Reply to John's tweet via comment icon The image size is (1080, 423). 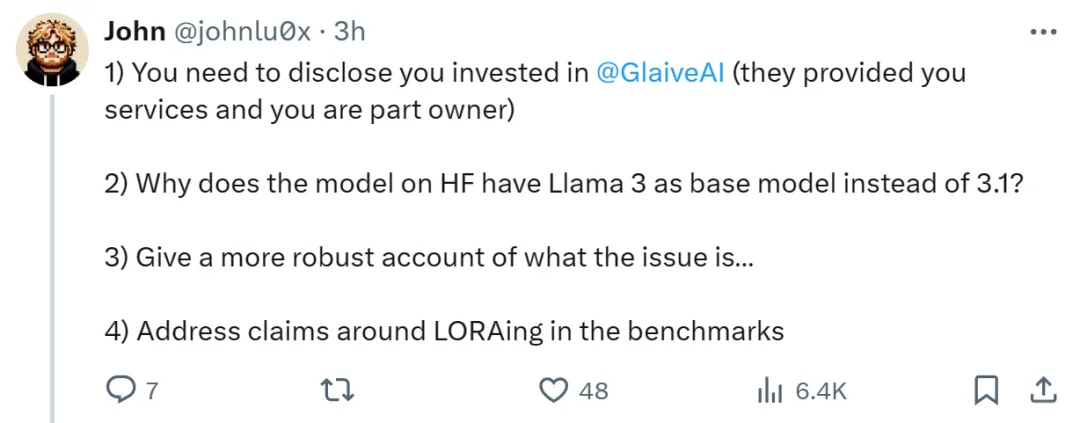pos(121,390)
